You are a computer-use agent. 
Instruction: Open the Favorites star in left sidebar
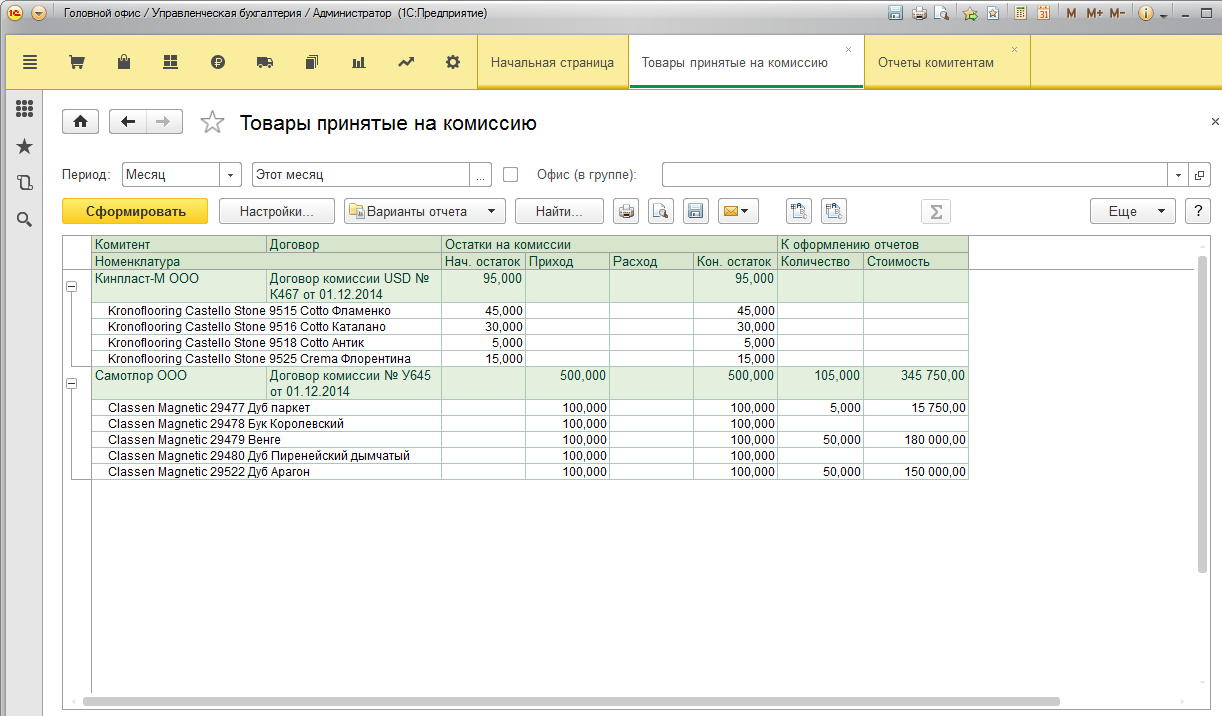(25, 147)
